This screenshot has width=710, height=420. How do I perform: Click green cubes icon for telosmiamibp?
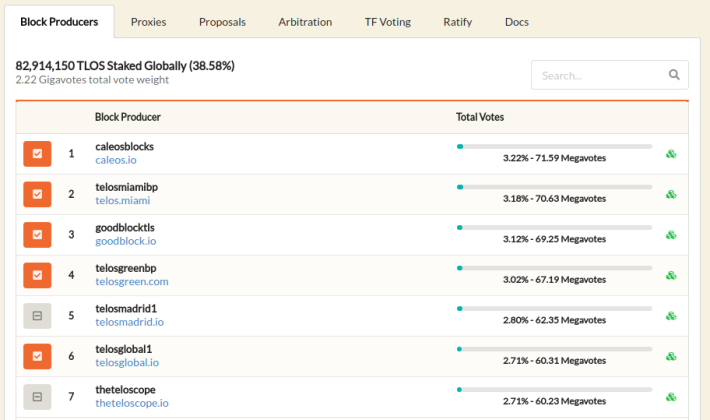click(x=671, y=194)
